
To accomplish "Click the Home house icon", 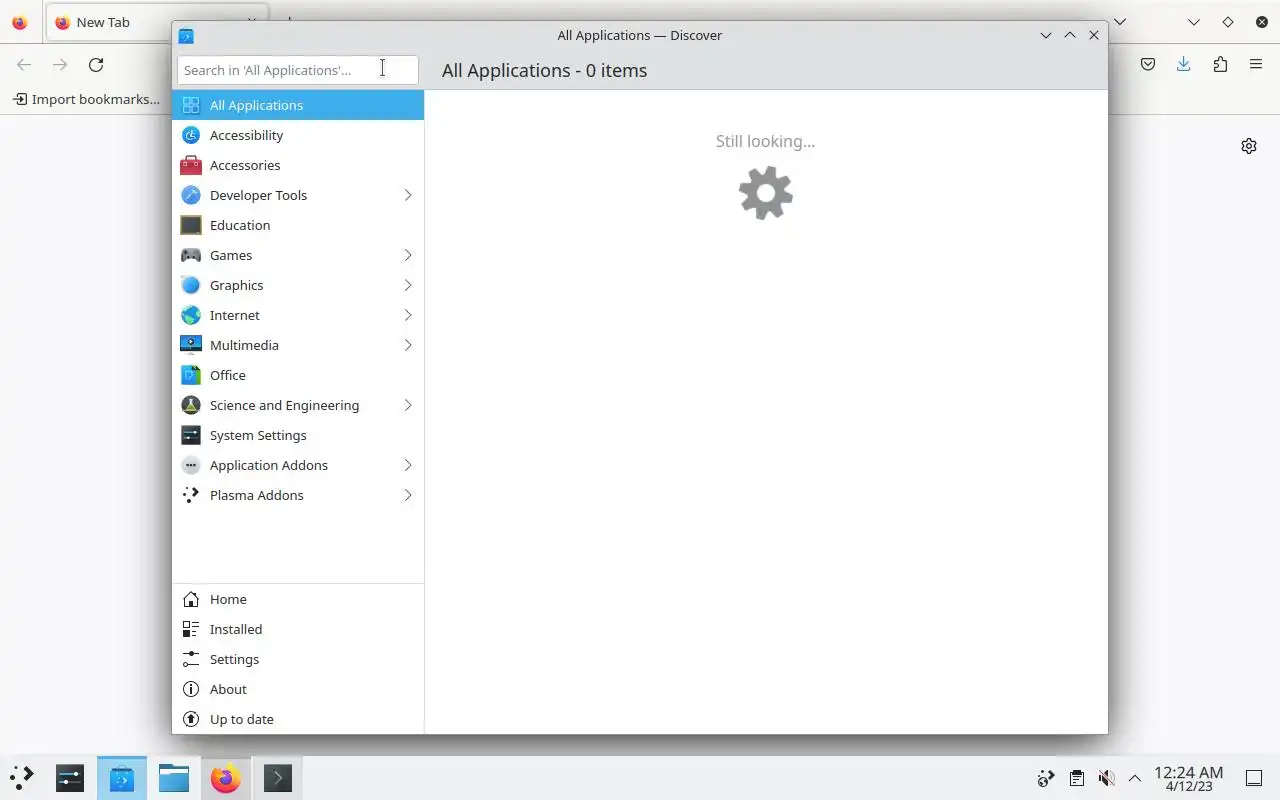I will [x=191, y=599].
